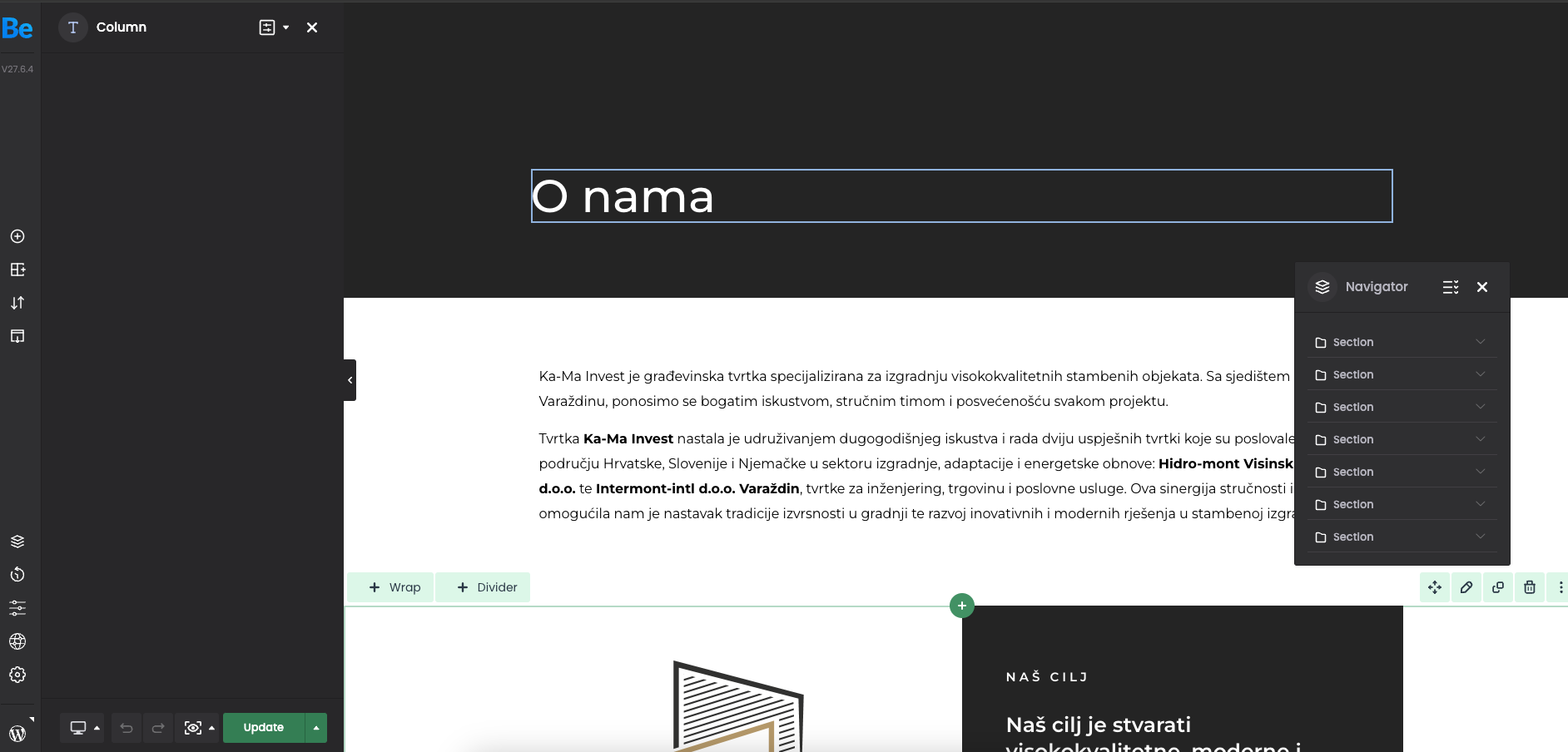Screen dimensions: 1568x752
Task: Open the revisions history icon
Action: coord(17,575)
